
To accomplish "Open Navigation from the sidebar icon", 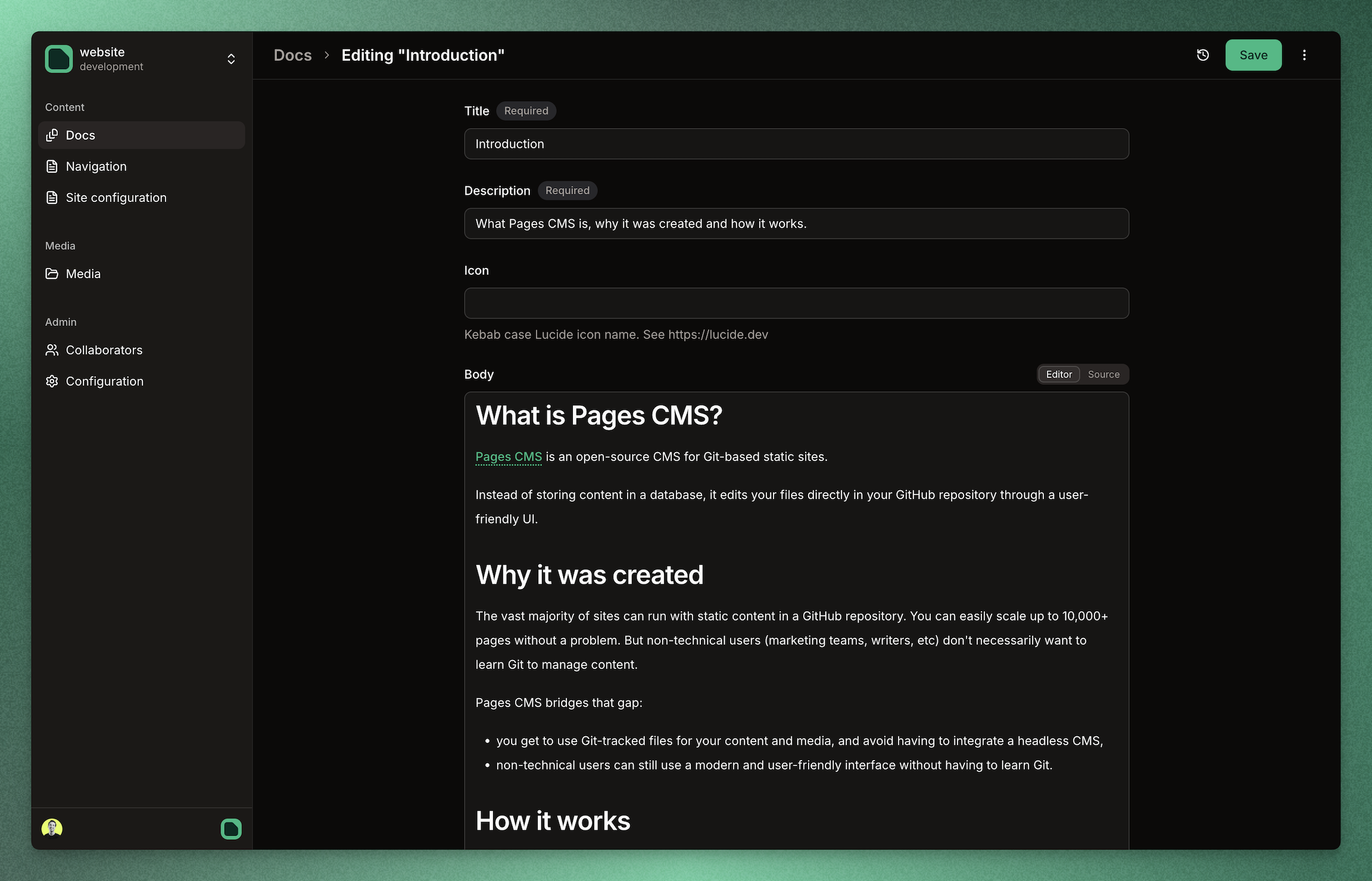I will (52, 166).
